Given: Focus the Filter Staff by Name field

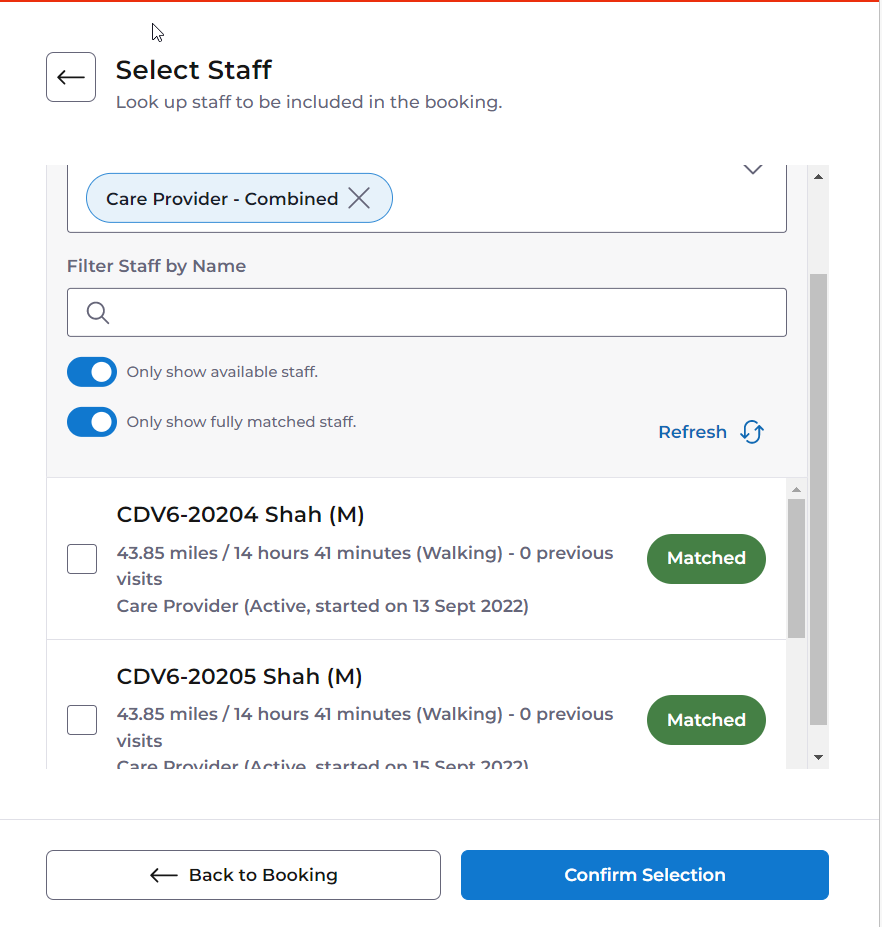Looking at the screenshot, I should tap(427, 312).
